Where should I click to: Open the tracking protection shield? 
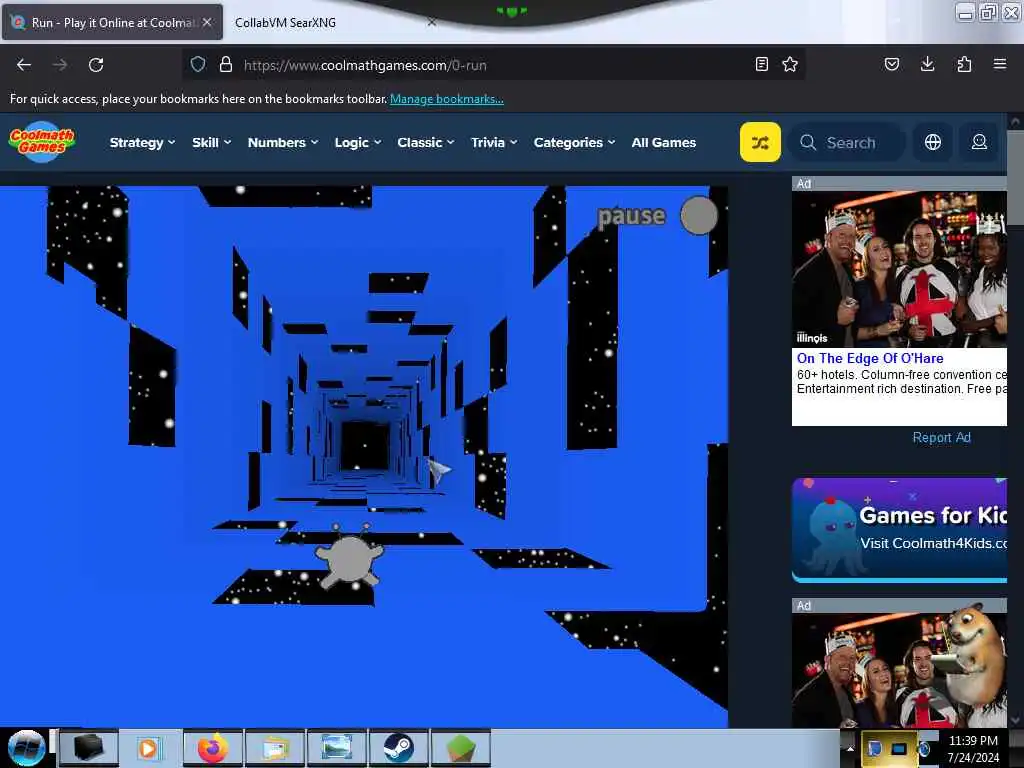click(x=198, y=64)
